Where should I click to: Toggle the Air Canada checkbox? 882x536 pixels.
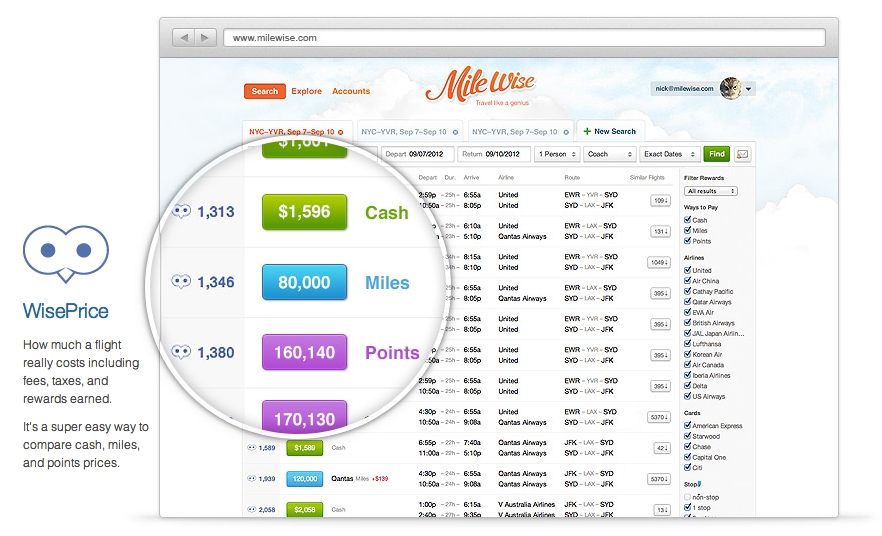(687, 364)
